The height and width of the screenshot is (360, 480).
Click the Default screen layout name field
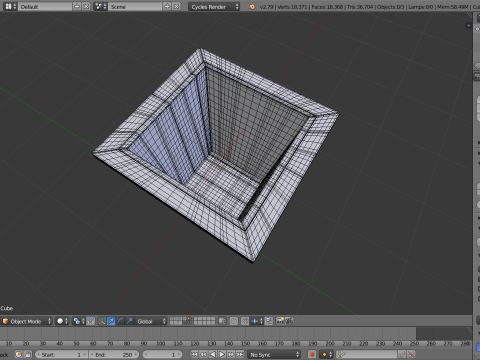coord(45,6)
